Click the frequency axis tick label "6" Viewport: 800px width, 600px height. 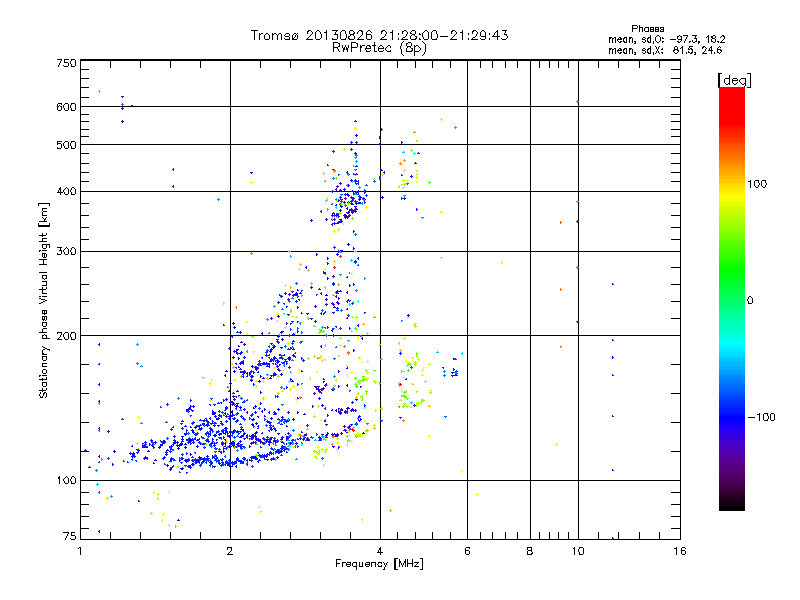pyautogui.click(x=467, y=551)
